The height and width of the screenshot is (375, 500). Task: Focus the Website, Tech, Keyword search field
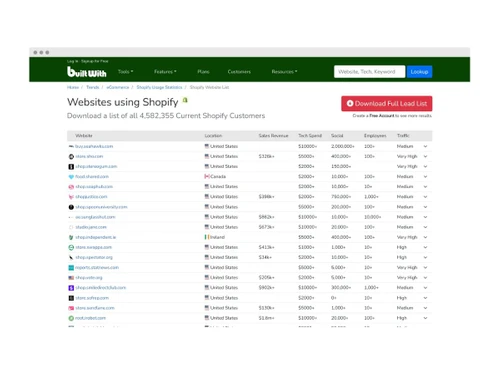pos(369,72)
